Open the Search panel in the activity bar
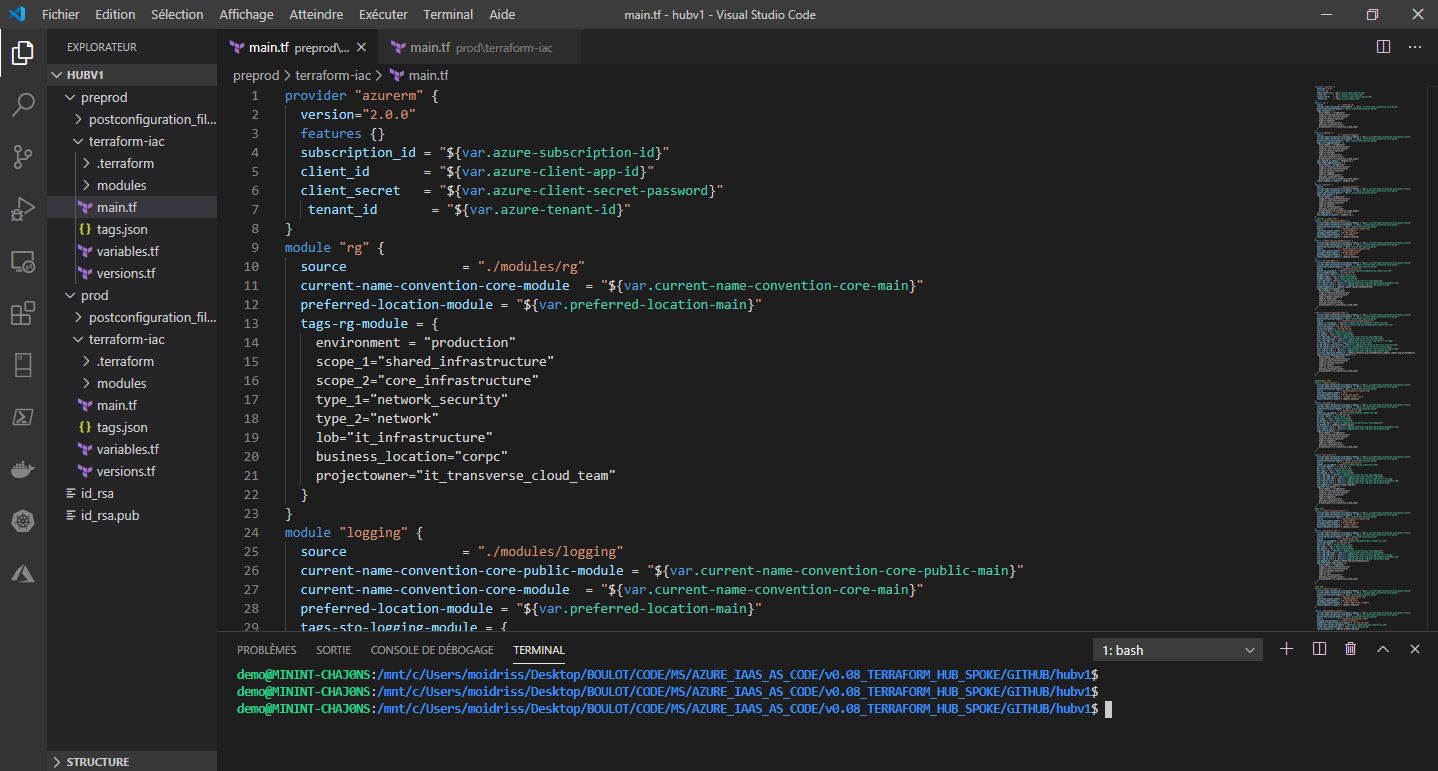This screenshot has width=1438, height=771. 22,103
